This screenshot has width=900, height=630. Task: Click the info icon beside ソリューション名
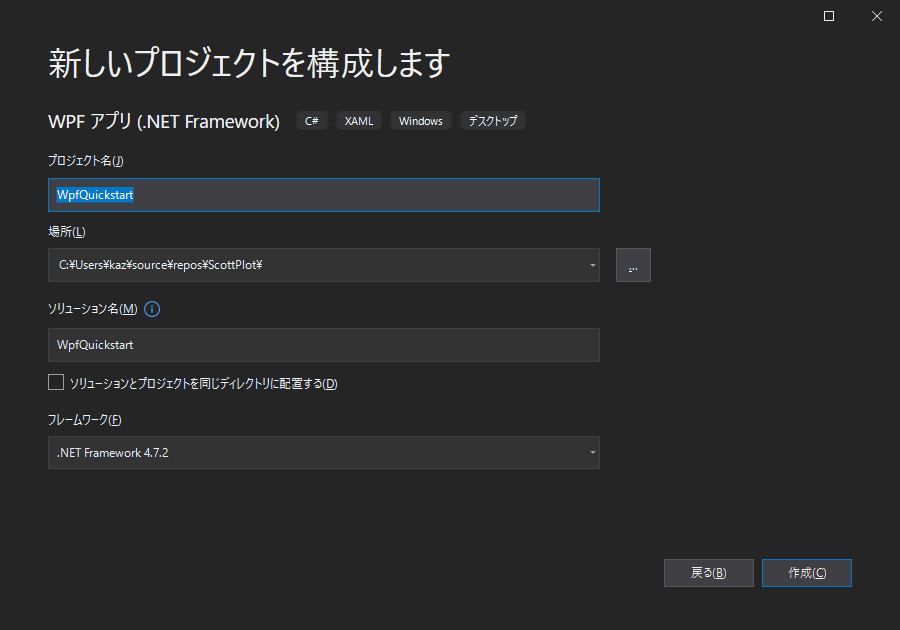(152, 309)
